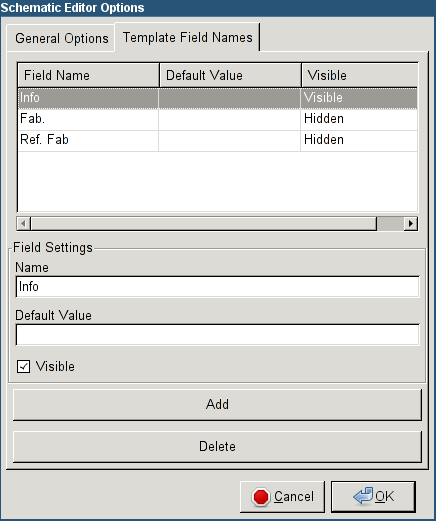Select the Fab. field row
This screenshot has height=521, width=436.
[218, 119]
